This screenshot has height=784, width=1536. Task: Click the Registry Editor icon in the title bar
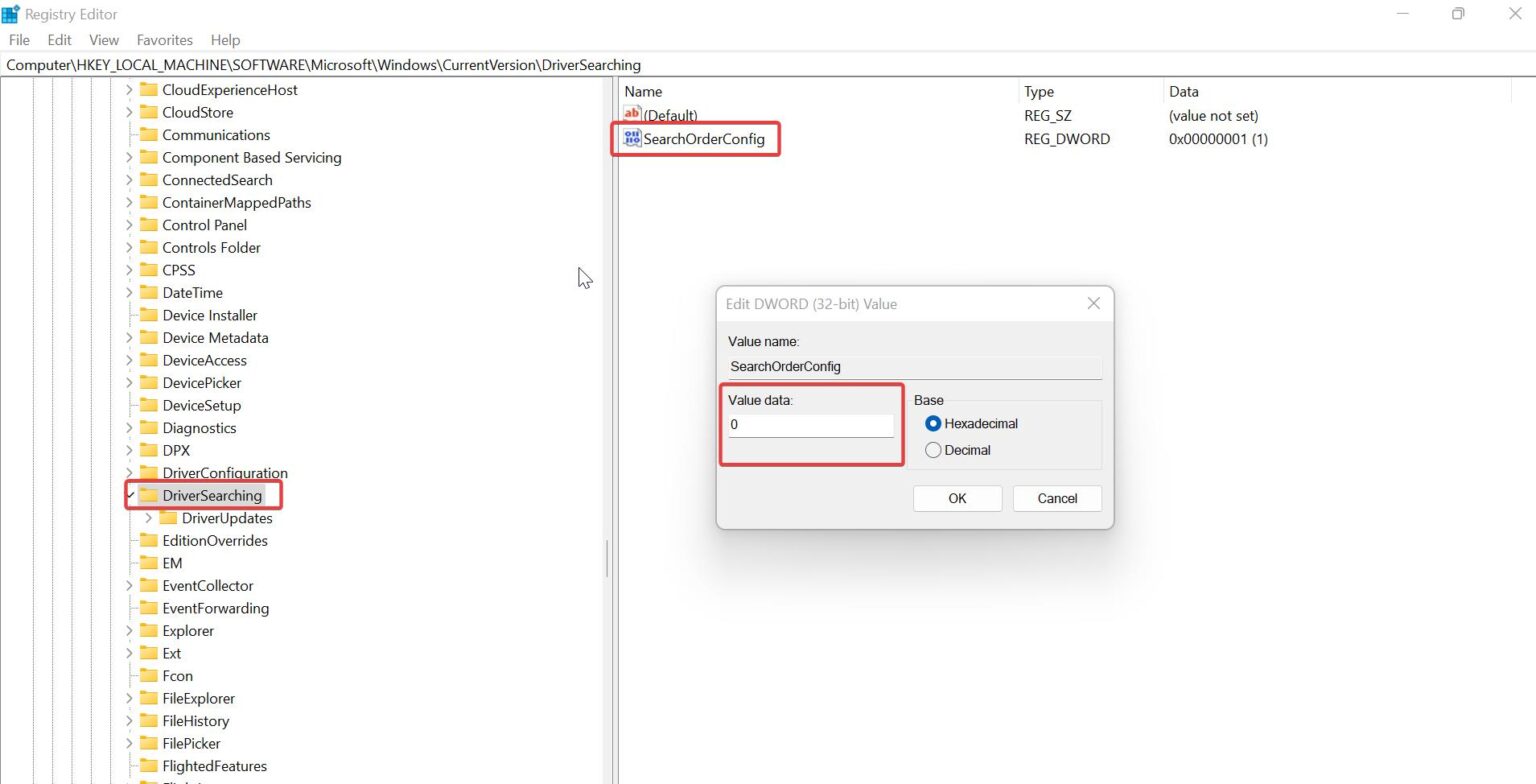pos(11,13)
